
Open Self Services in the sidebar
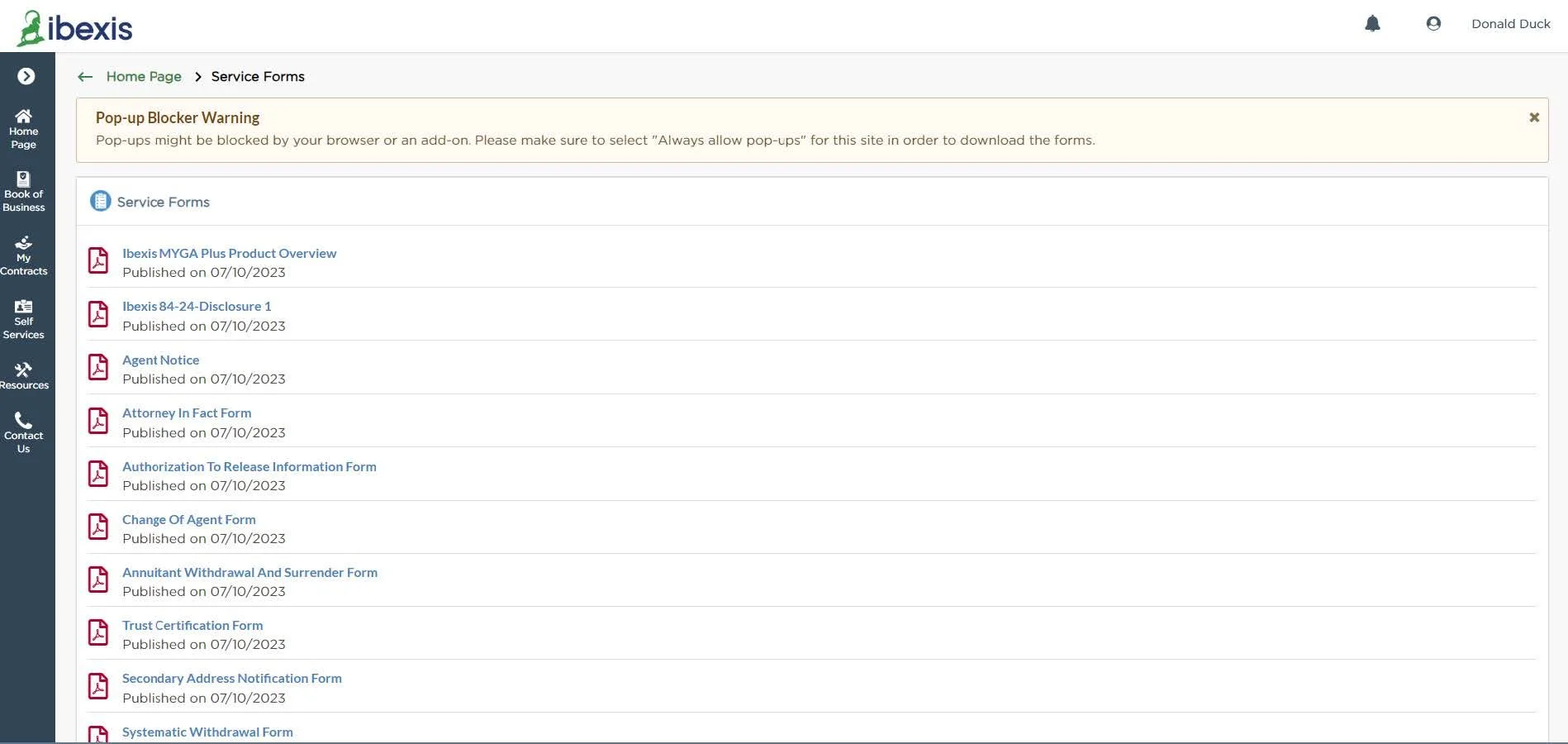tap(24, 319)
